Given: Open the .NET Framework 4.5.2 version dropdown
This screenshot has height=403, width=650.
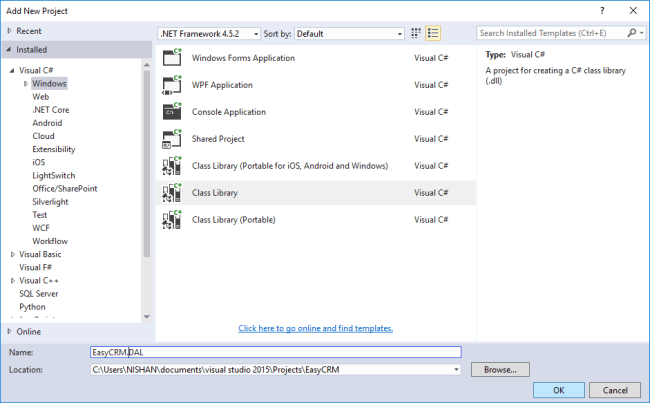Looking at the screenshot, I should 209,34.
